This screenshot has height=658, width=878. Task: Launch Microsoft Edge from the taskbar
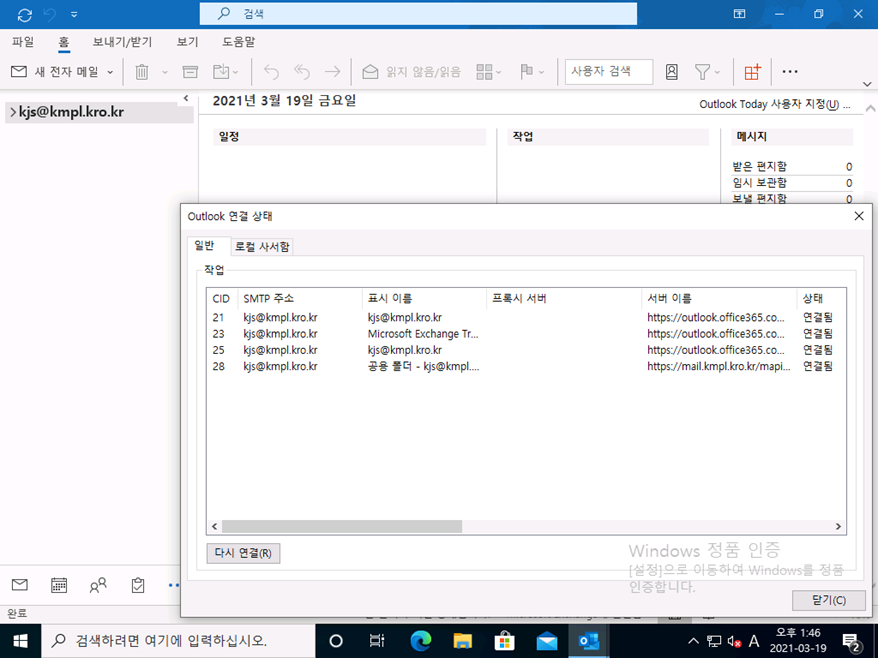421,641
